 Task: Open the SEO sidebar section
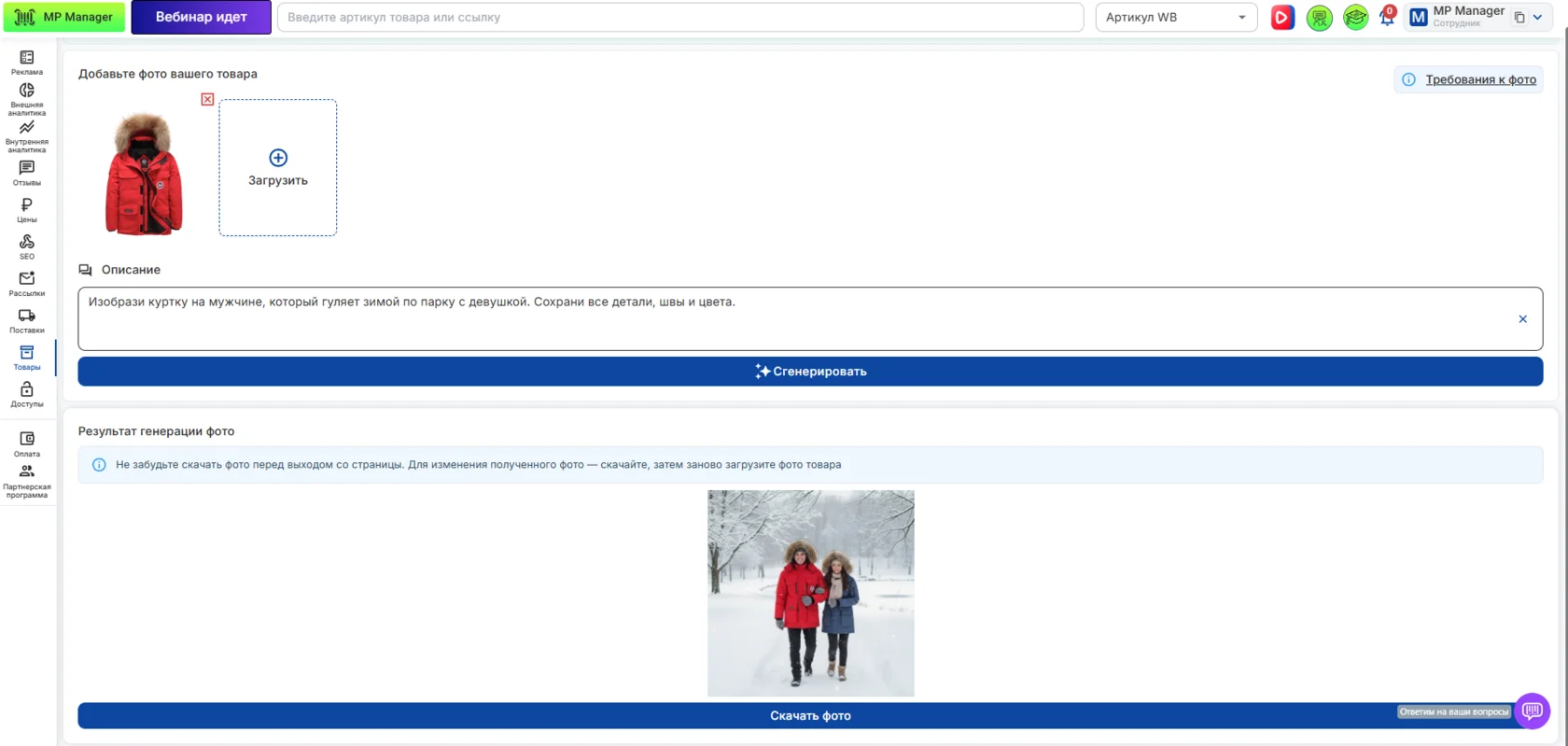click(27, 246)
